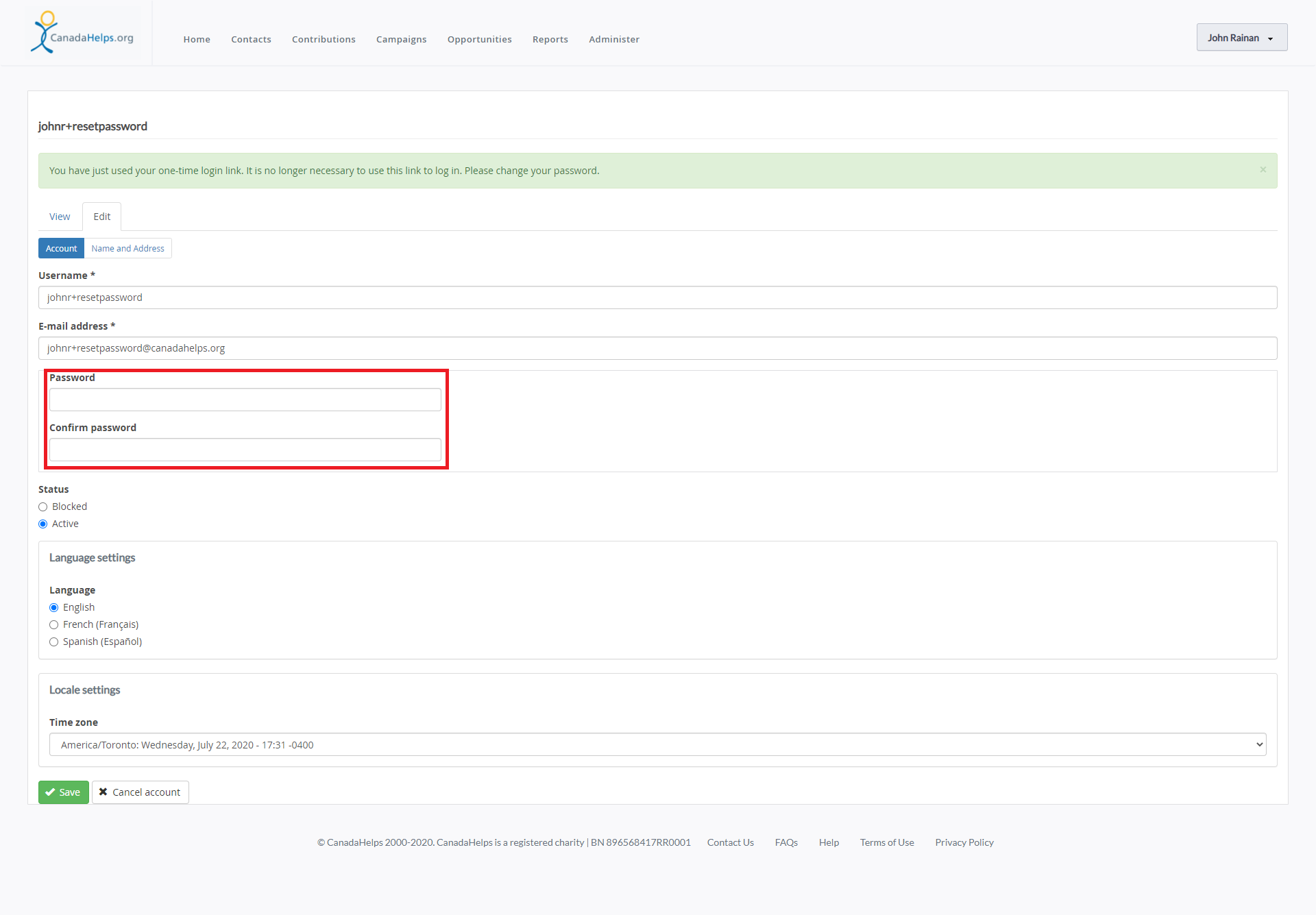Click the green Save button
The image size is (1316, 915).
63,792
